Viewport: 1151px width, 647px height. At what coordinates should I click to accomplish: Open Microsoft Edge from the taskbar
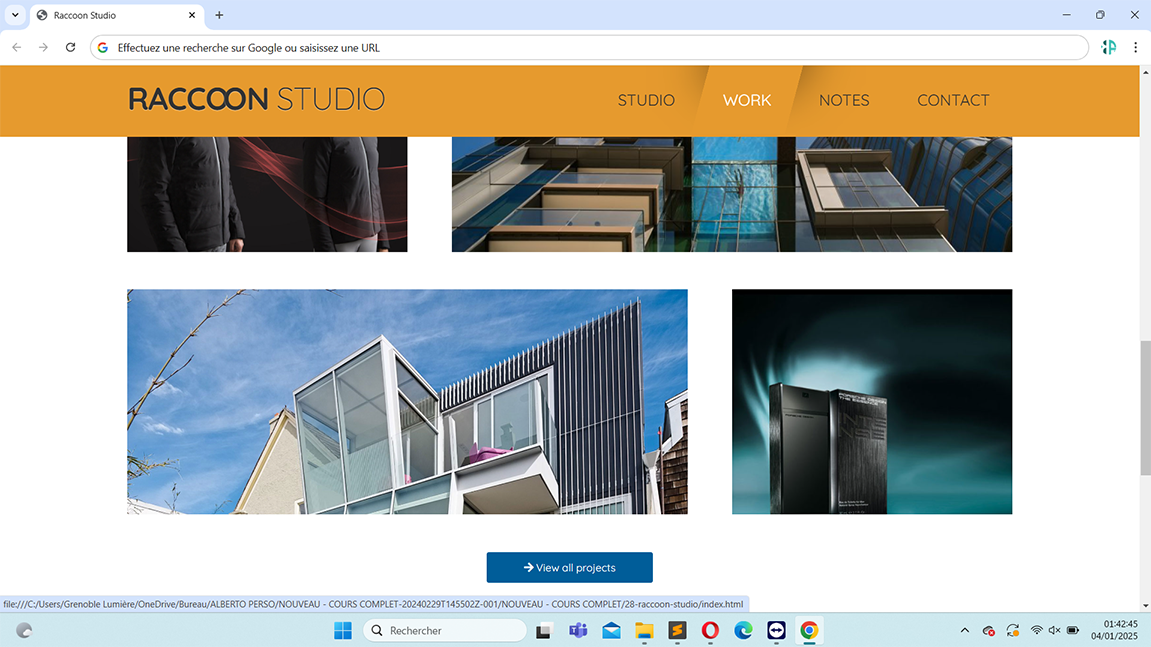click(743, 630)
